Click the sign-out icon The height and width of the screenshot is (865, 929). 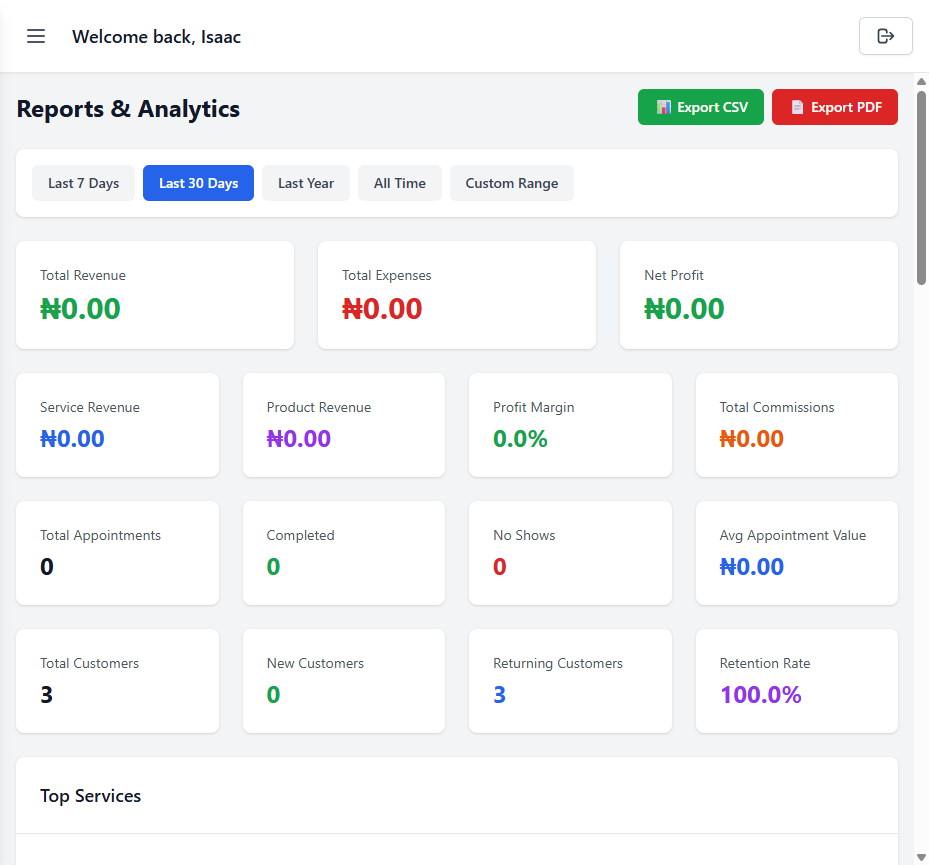click(886, 36)
